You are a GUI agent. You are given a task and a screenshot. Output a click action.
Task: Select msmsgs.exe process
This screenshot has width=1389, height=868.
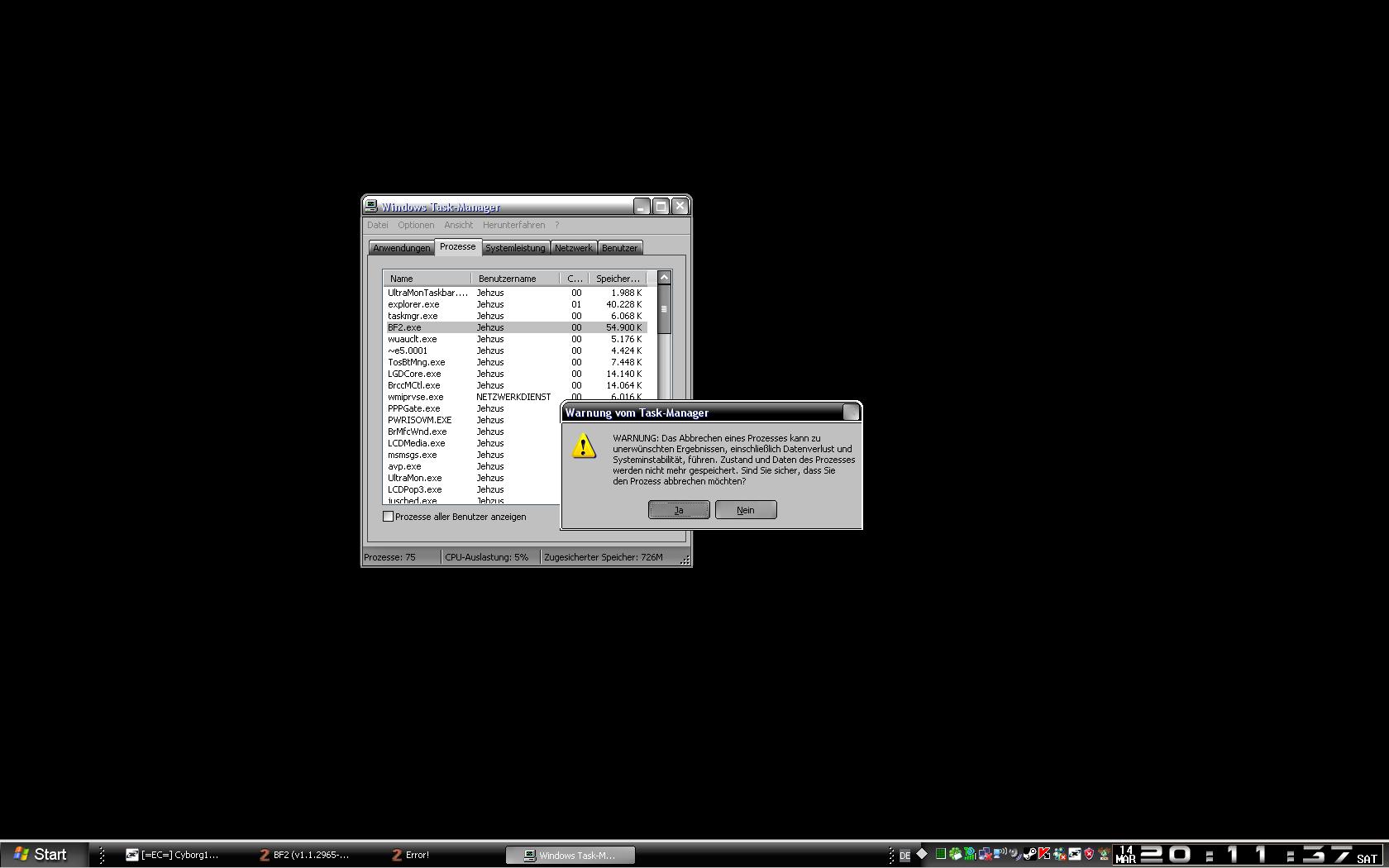point(474,455)
